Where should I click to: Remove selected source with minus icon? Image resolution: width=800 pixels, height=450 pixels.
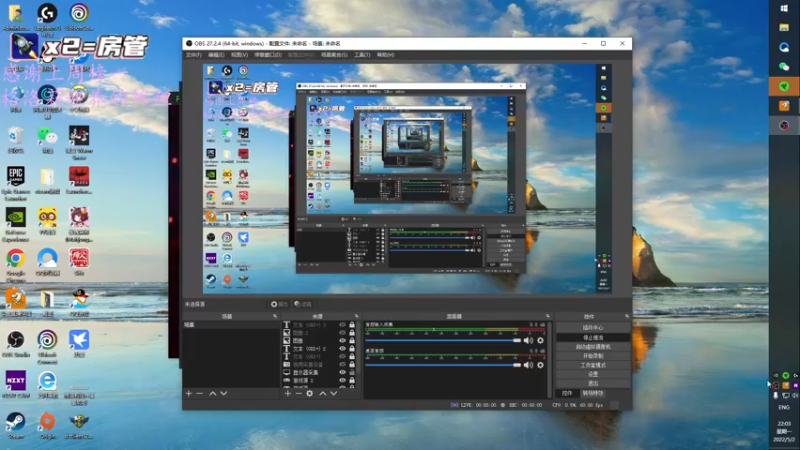[298, 393]
